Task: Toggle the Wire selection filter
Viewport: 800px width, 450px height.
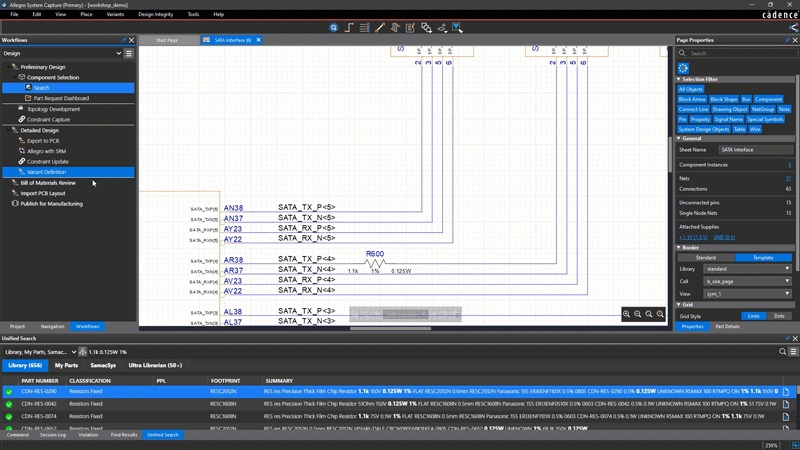Action: [755, 130]
